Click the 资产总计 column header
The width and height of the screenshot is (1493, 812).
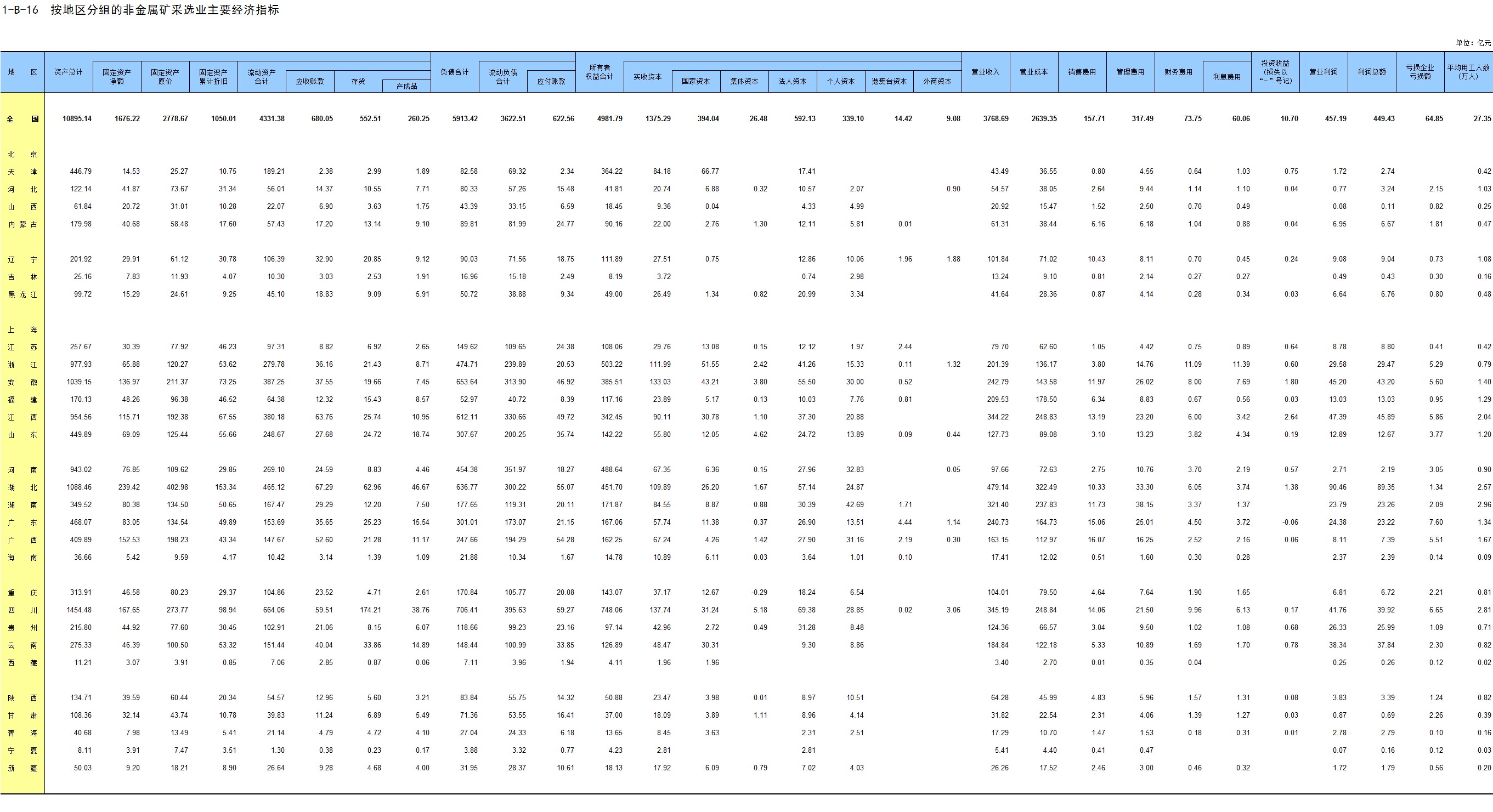69,72
